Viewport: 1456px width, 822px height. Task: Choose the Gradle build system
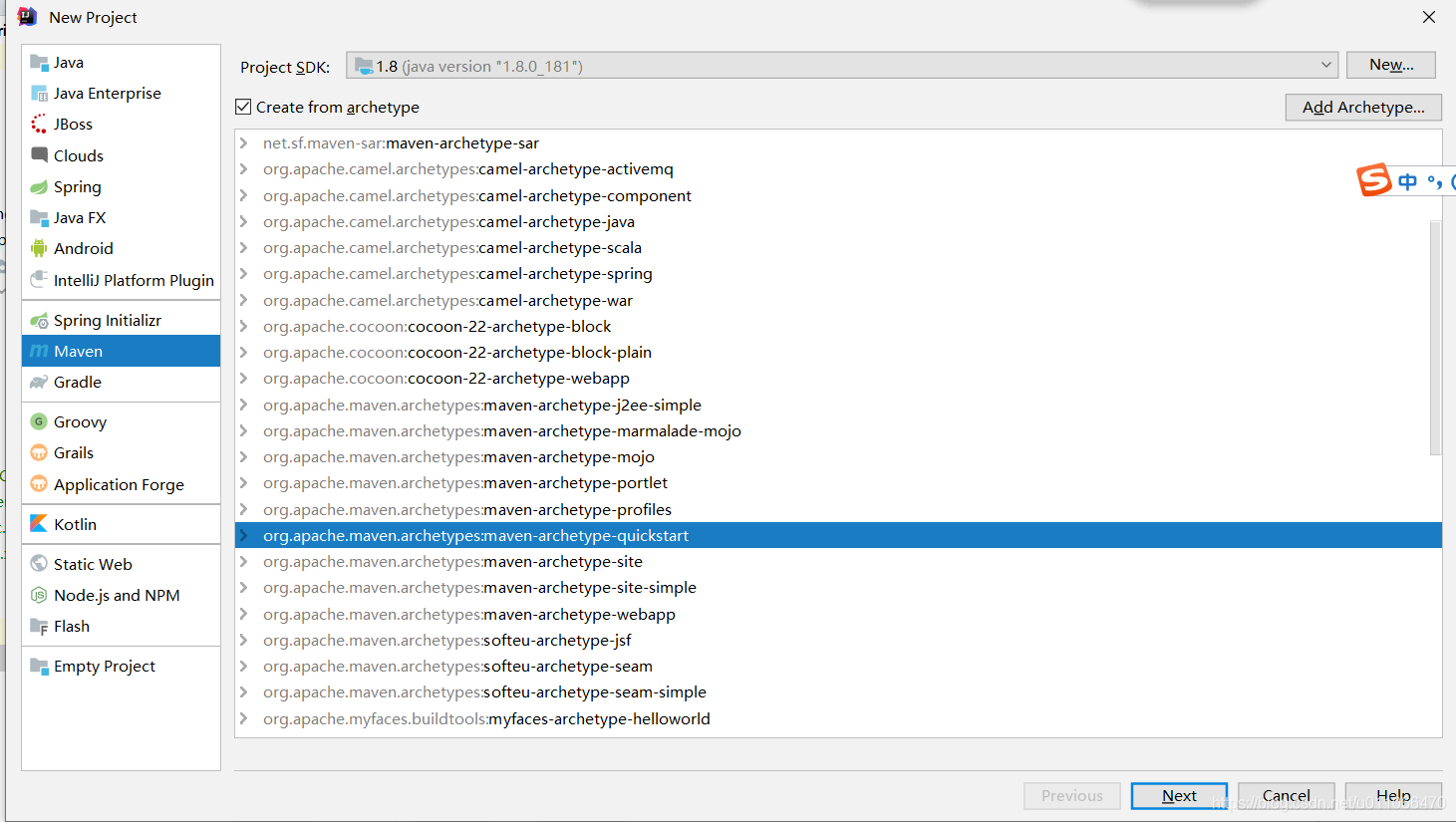coord(77,382)
